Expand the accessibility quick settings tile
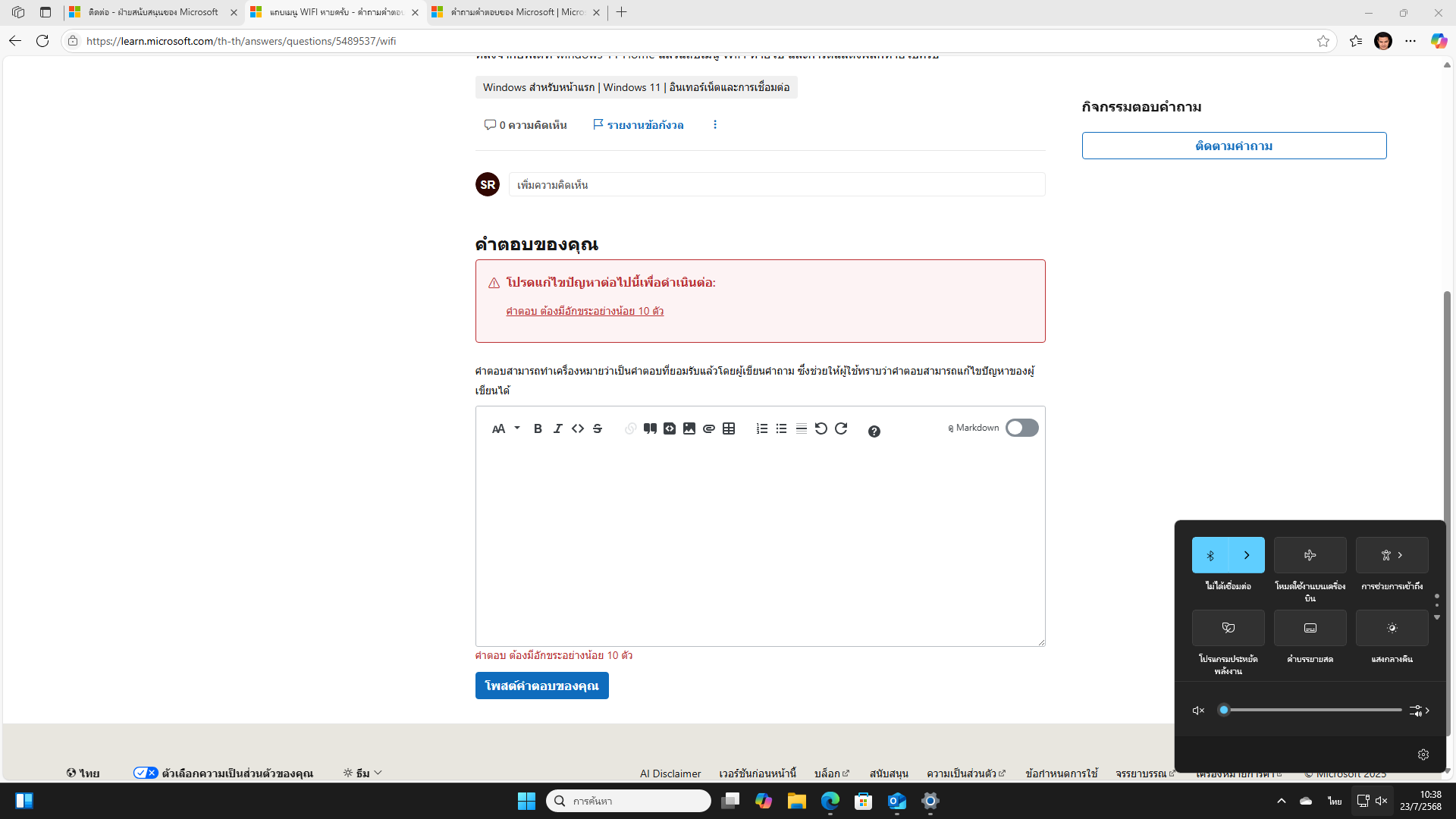1456x819 pixels. pyautogui.click(x=1392, y=555)
